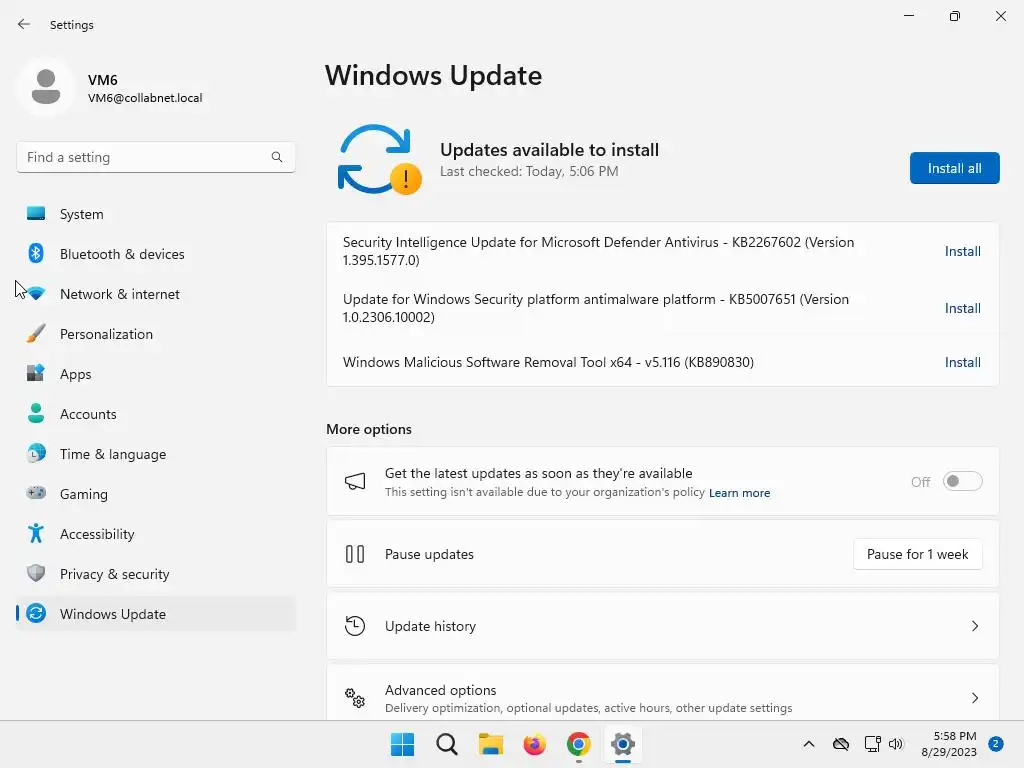Click the Settings gear on taskbar
Image resolution: width=1024 pixels, height=768 pixels.
coord(623,744)
